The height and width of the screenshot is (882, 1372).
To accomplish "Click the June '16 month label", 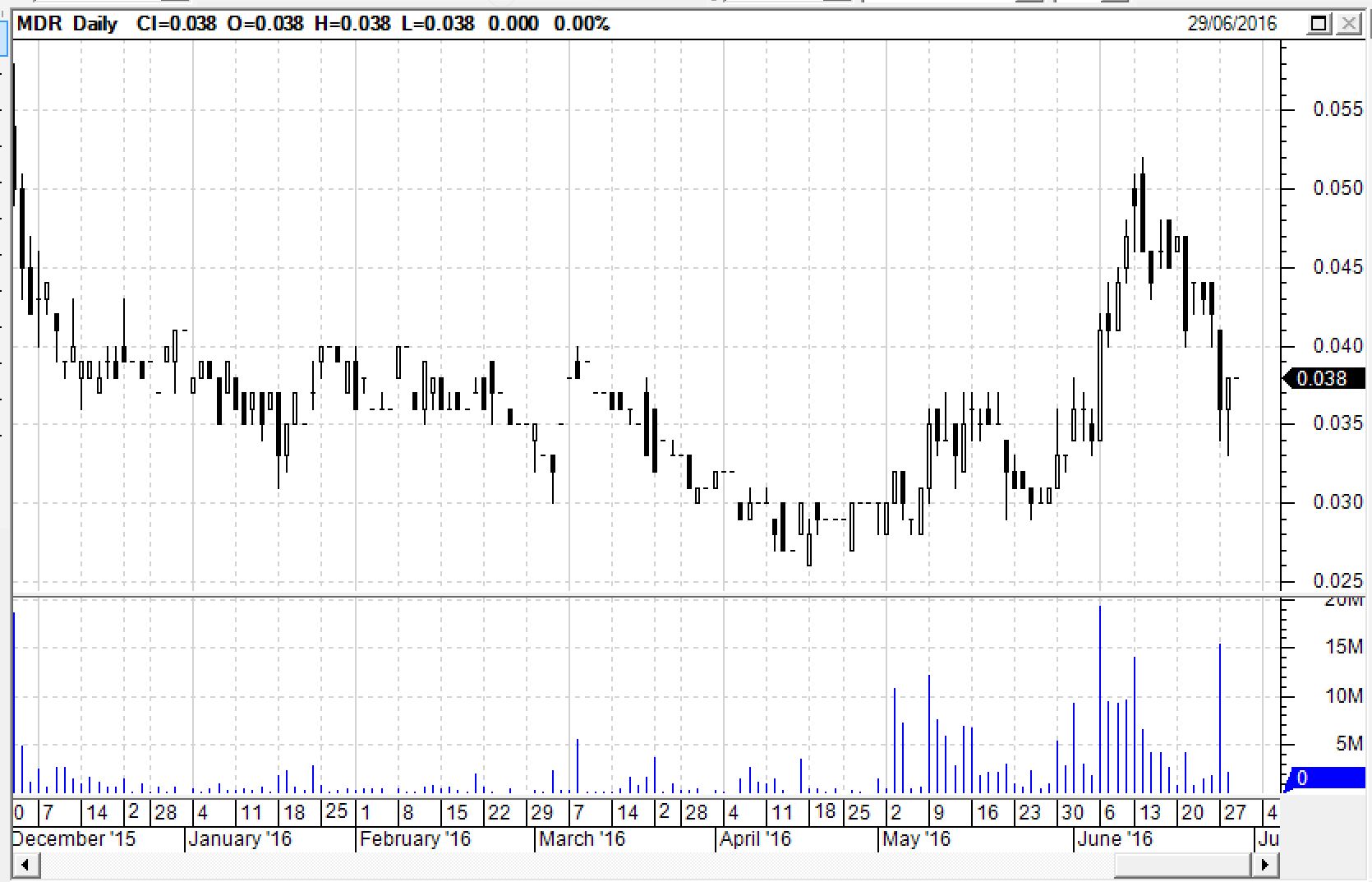I will pyautogui.click(x=1114, y=839).
